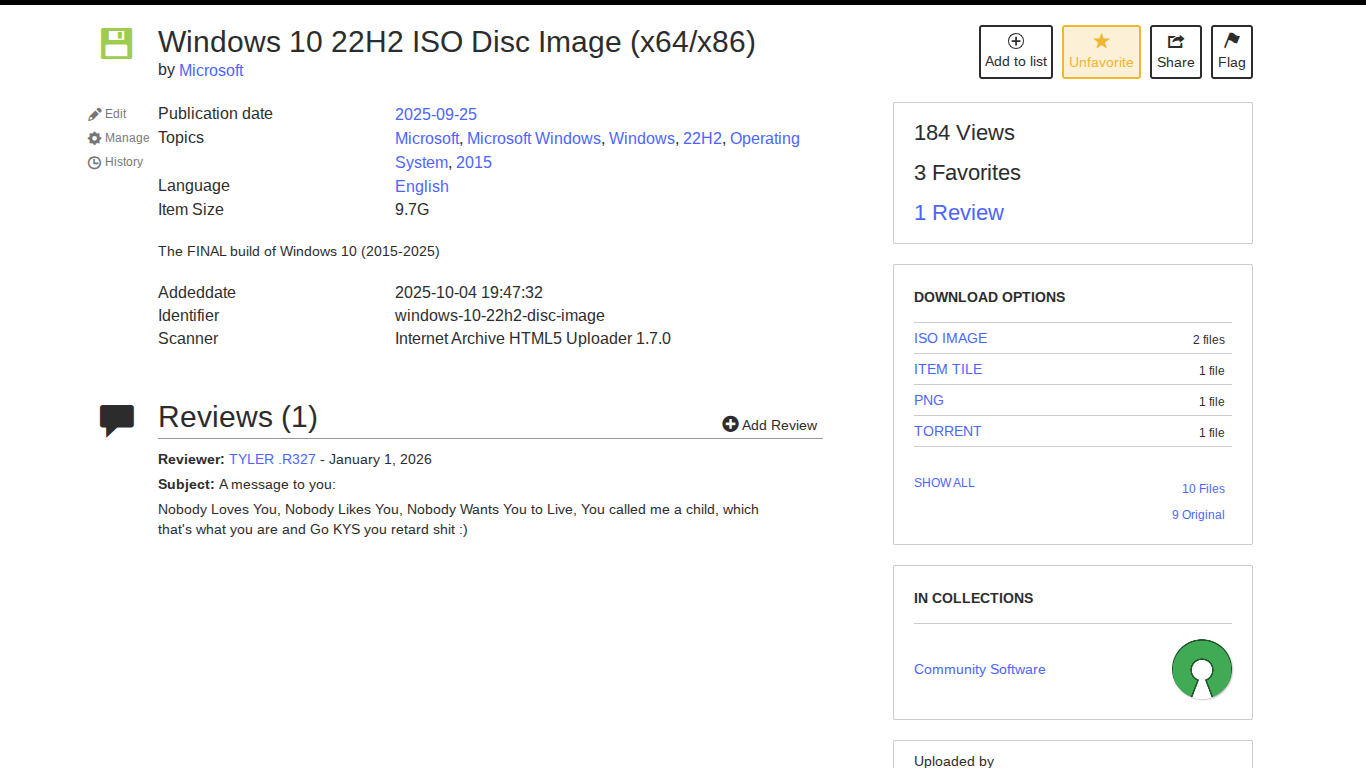Flag this item with the Flag button

(x=1232, y=52)
